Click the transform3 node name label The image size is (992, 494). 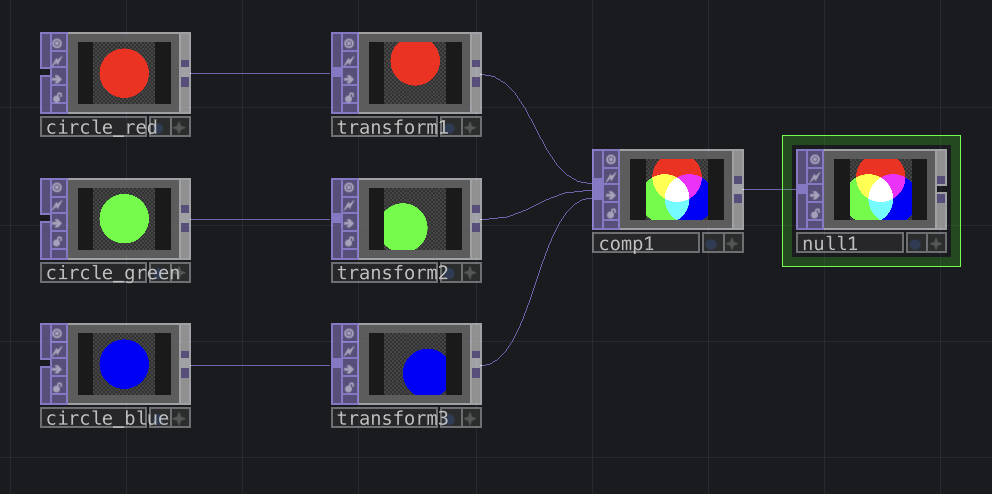pyautogui.click(x=392, y=417)
